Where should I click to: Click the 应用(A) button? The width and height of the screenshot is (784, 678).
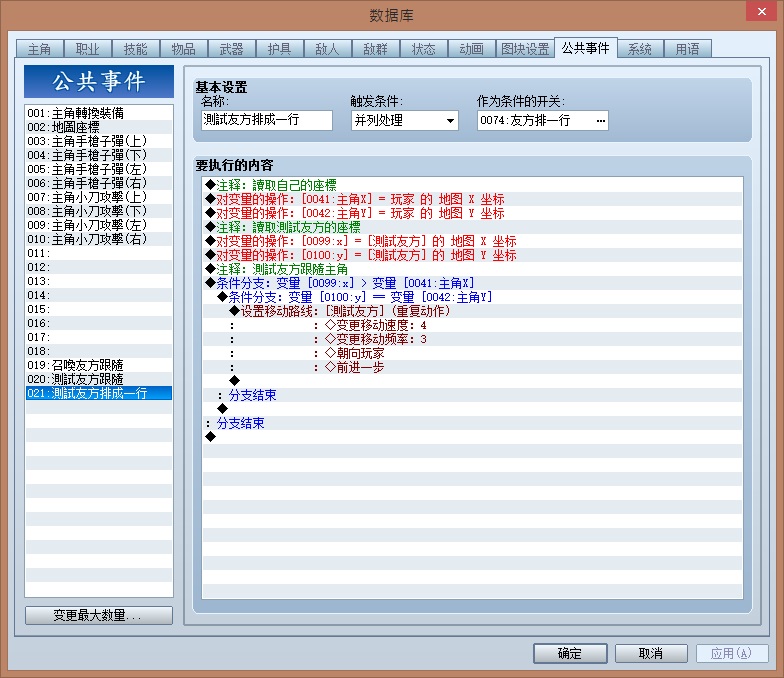point(732,653)
